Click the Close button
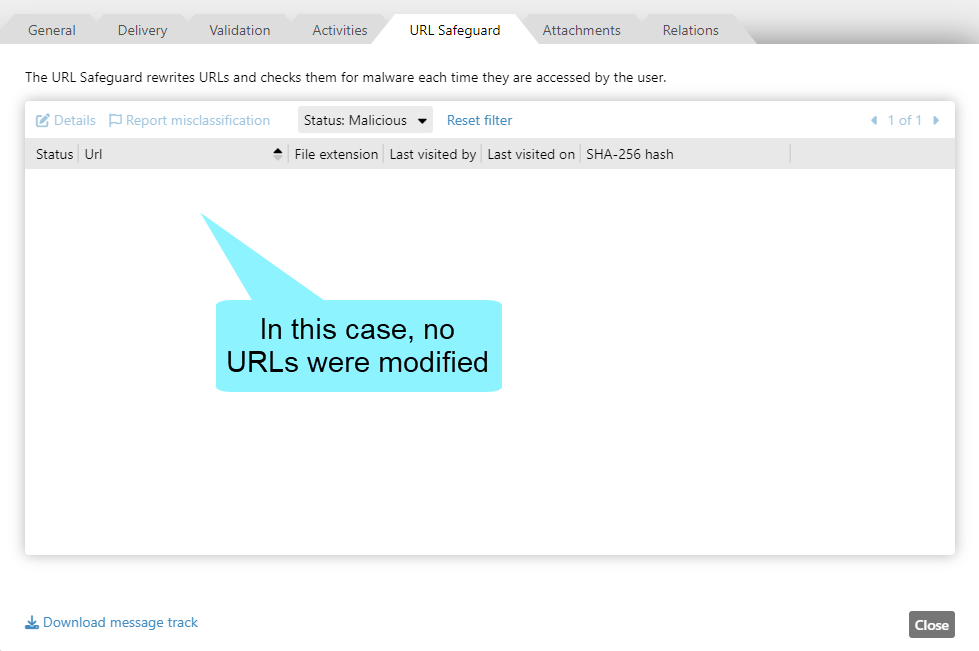The image size is (979, 651). 932,624
